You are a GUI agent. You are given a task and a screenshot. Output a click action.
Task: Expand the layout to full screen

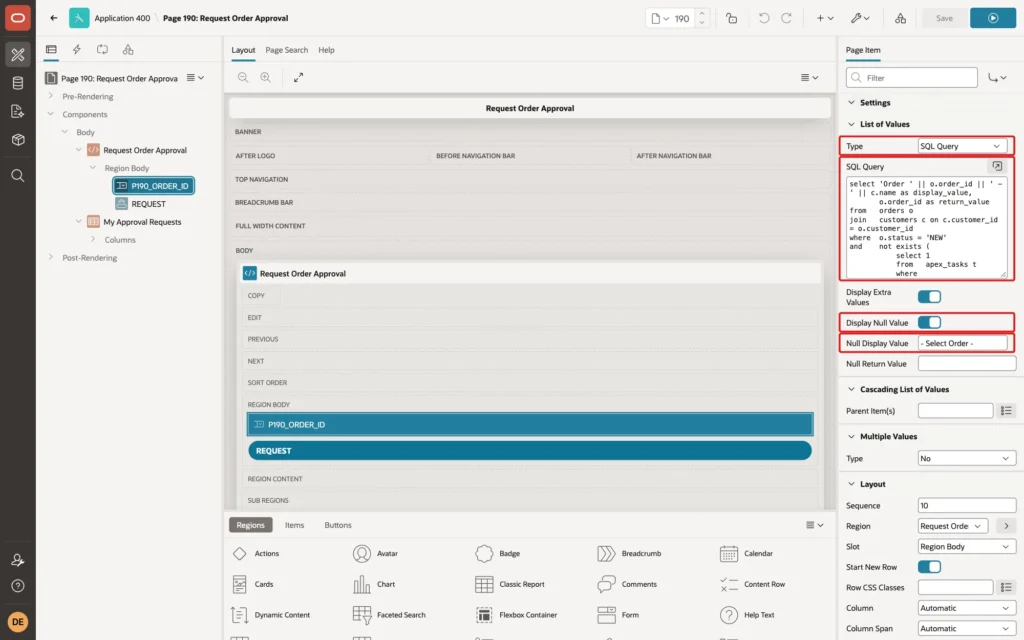tap(298, 78)
